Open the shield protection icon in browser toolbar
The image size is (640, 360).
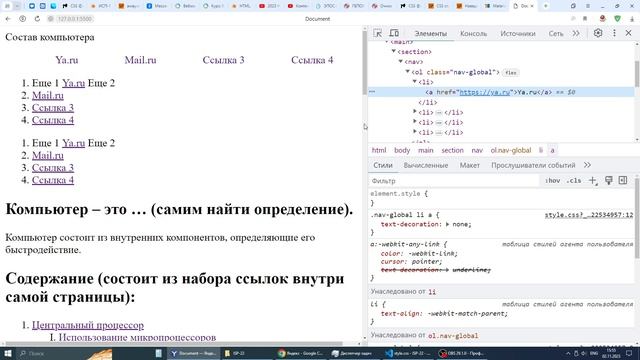pyautogui.click(x=618, y=19)
